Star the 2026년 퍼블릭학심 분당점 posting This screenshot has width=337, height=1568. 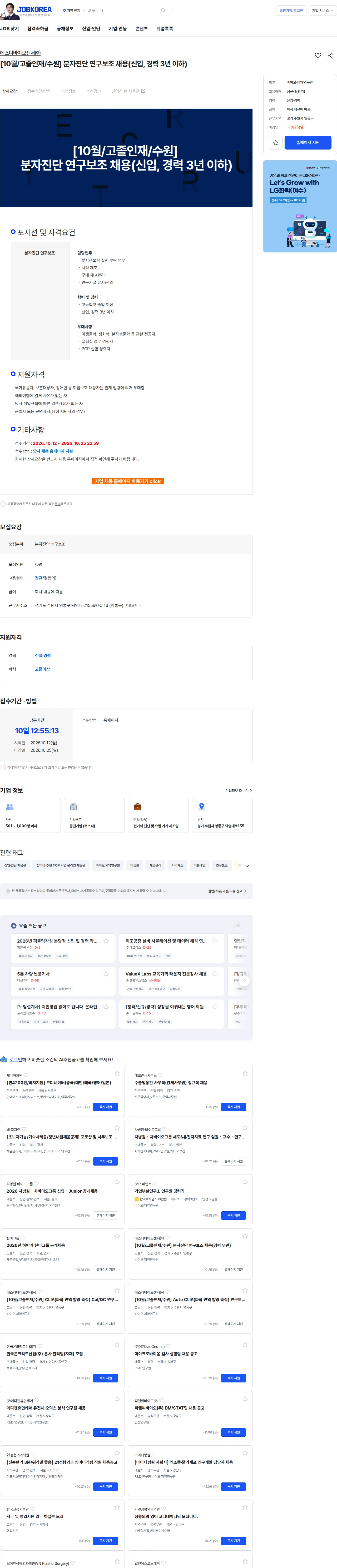pos(106,940)
